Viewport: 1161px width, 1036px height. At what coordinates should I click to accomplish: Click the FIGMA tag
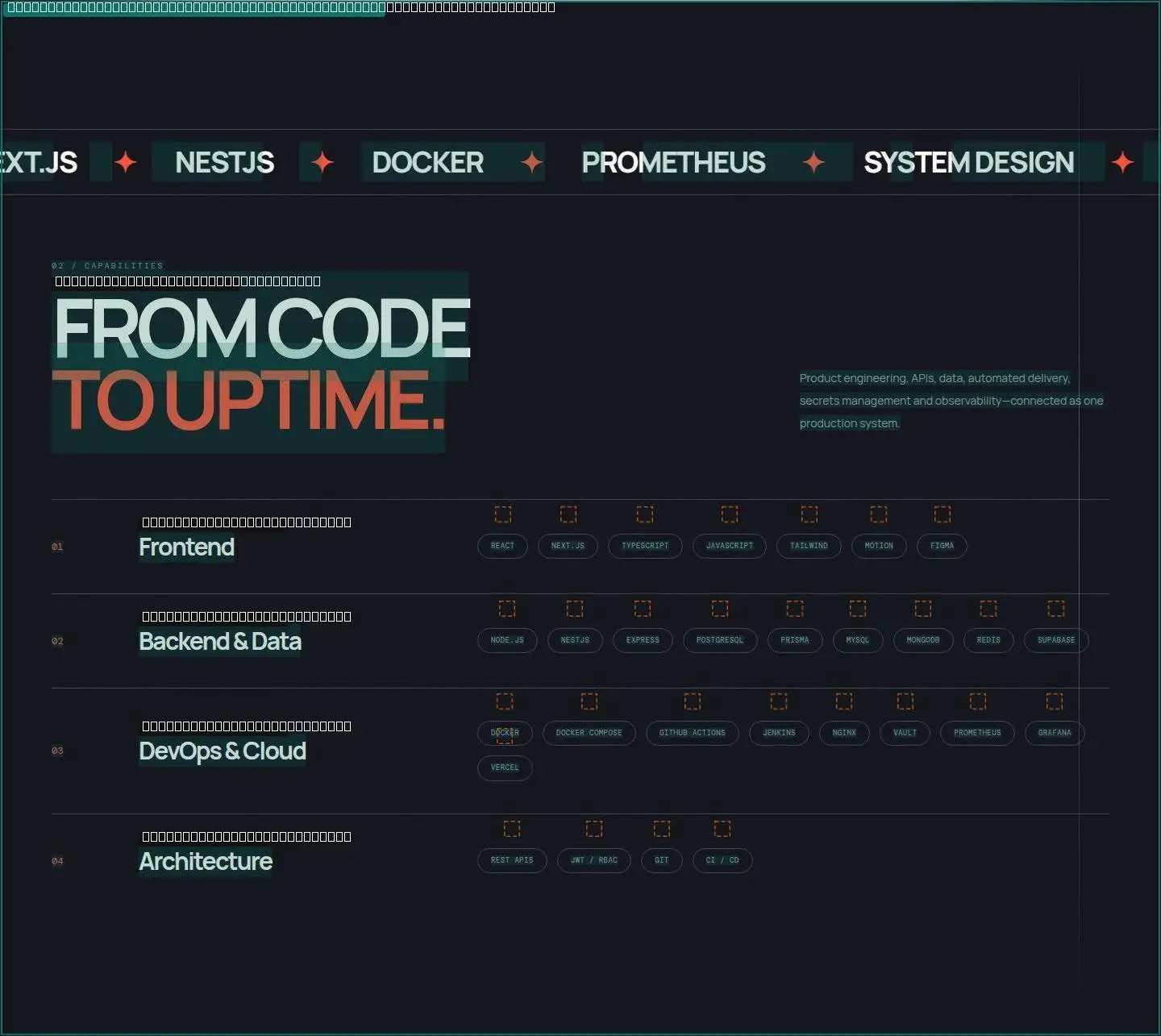click(x=942, y=546)
